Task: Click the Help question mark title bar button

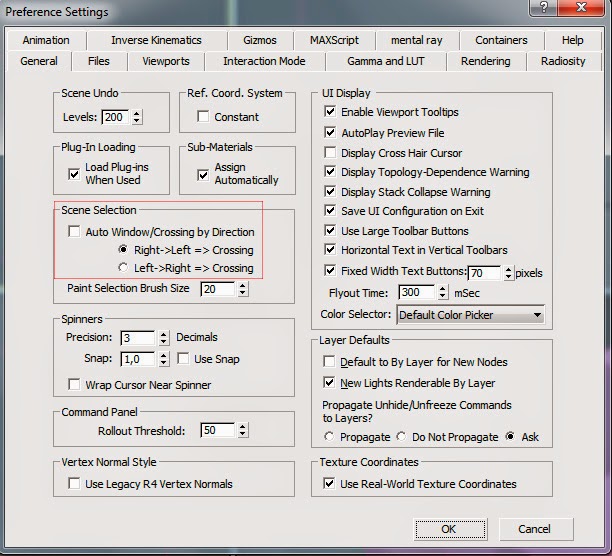Action: pos(543,7)
